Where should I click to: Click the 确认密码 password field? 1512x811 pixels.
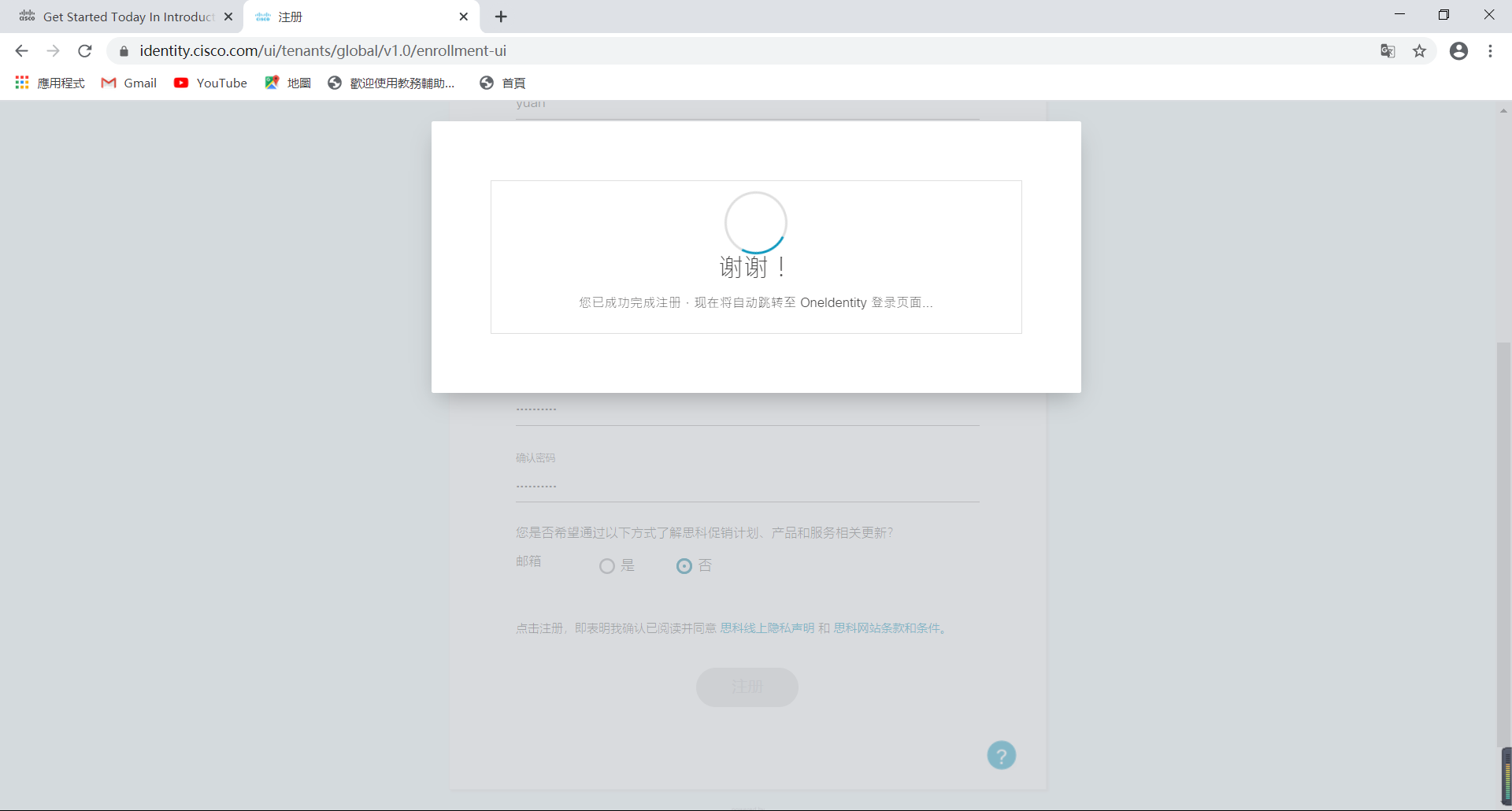tap(747, 487)
